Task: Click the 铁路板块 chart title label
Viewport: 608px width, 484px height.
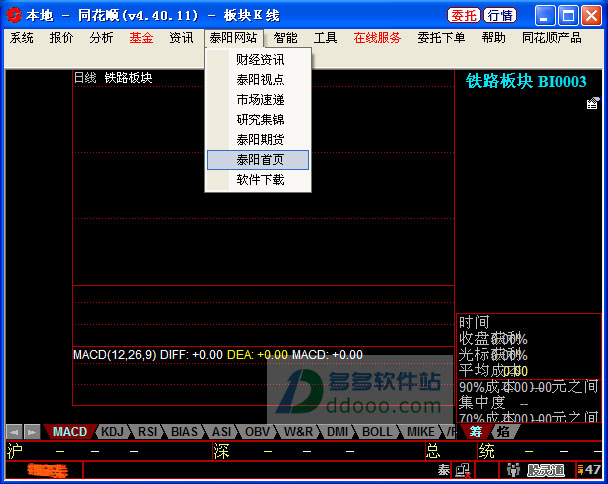Action: click(x=128, y=78)
